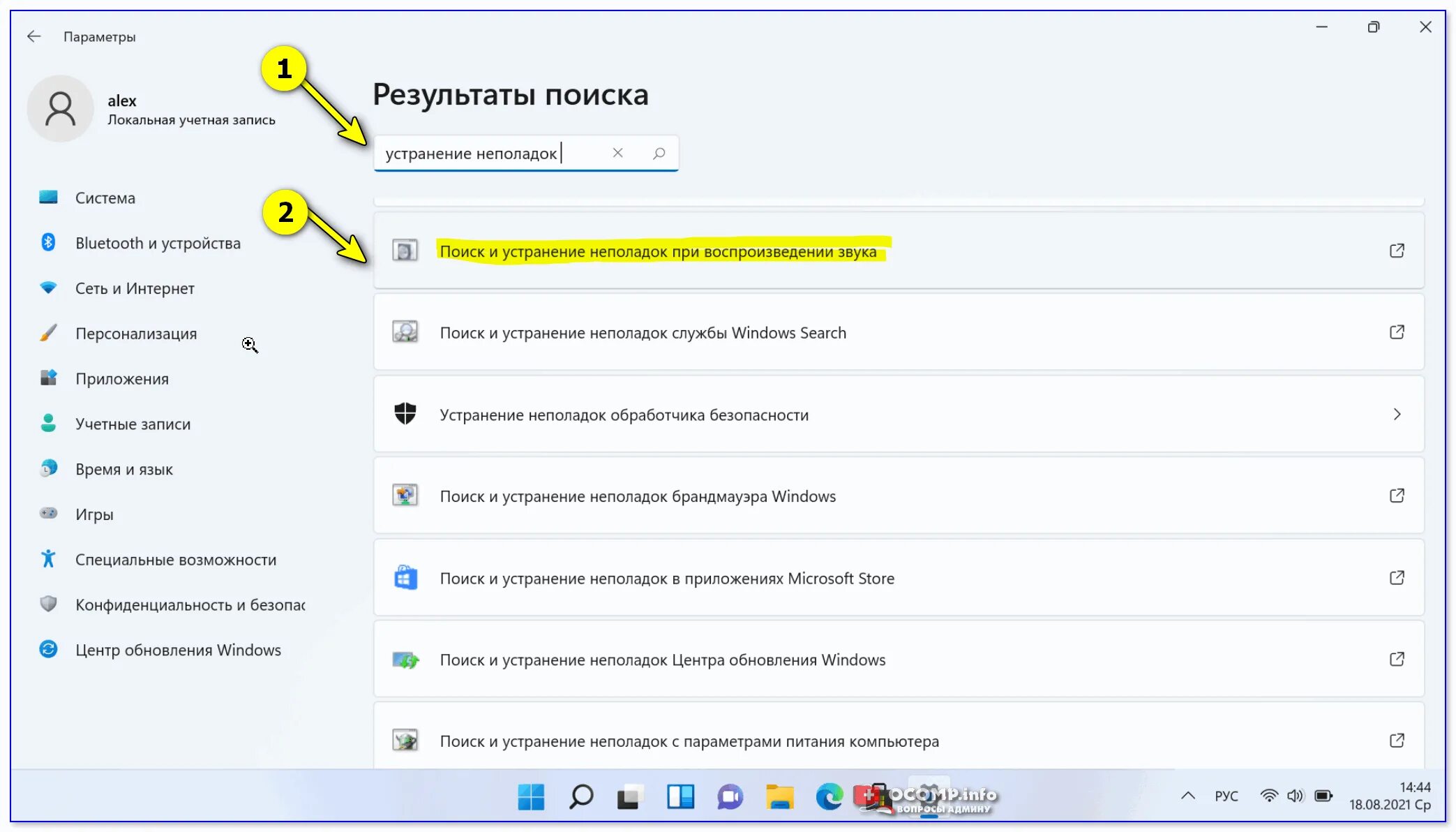Open Widgets from the taskbar
Viewport: 1456px width, 832px height.
pyautogui.click(x=680, y=796)
